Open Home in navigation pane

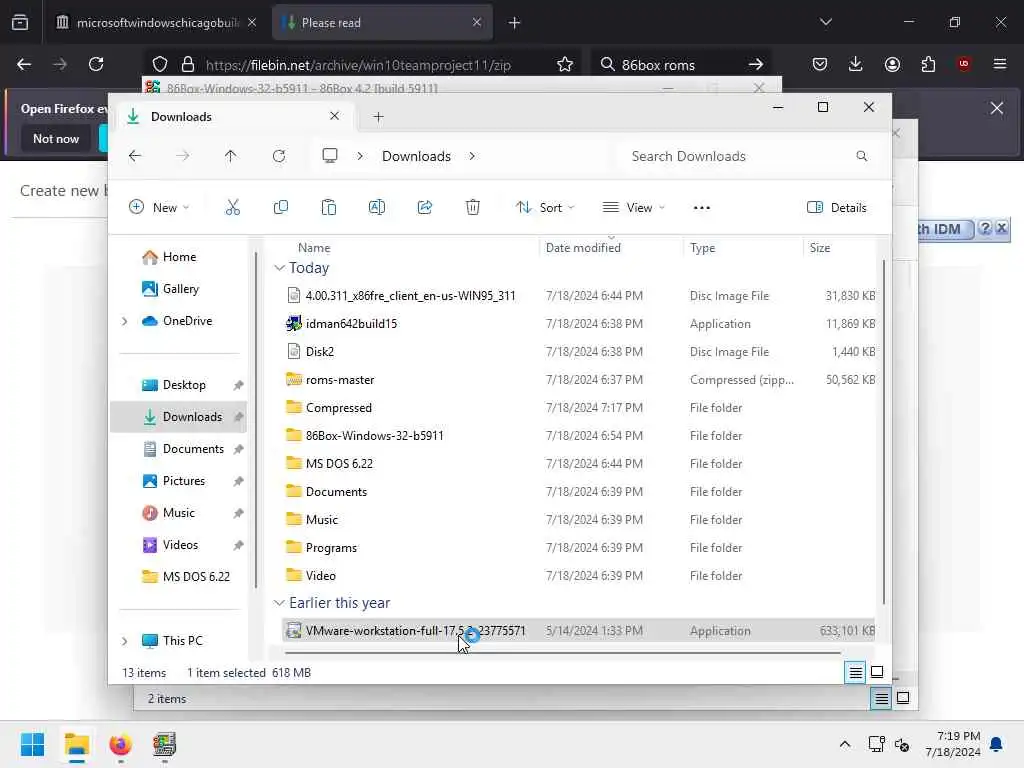pyautogui.click(x=179, y=257)
